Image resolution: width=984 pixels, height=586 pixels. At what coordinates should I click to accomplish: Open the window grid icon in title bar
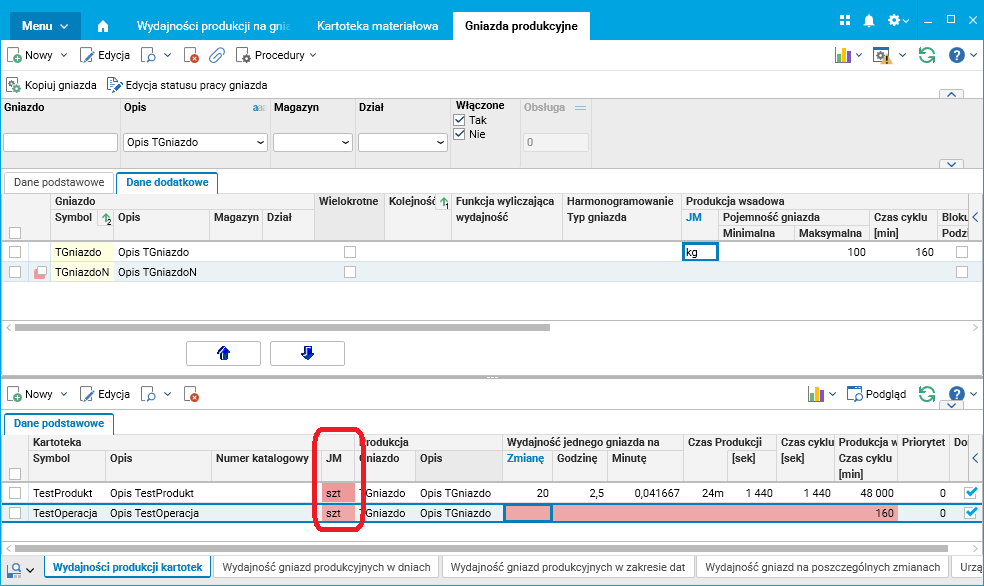click(x=845, y=20)
